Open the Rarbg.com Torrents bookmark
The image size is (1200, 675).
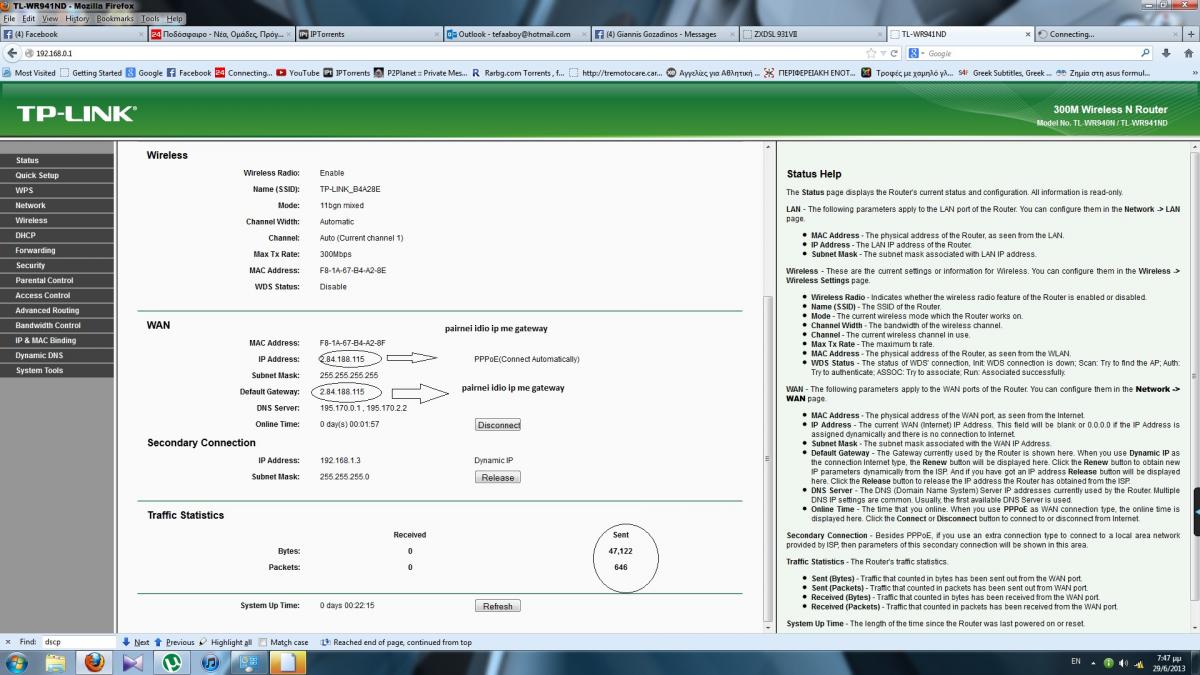520,73
